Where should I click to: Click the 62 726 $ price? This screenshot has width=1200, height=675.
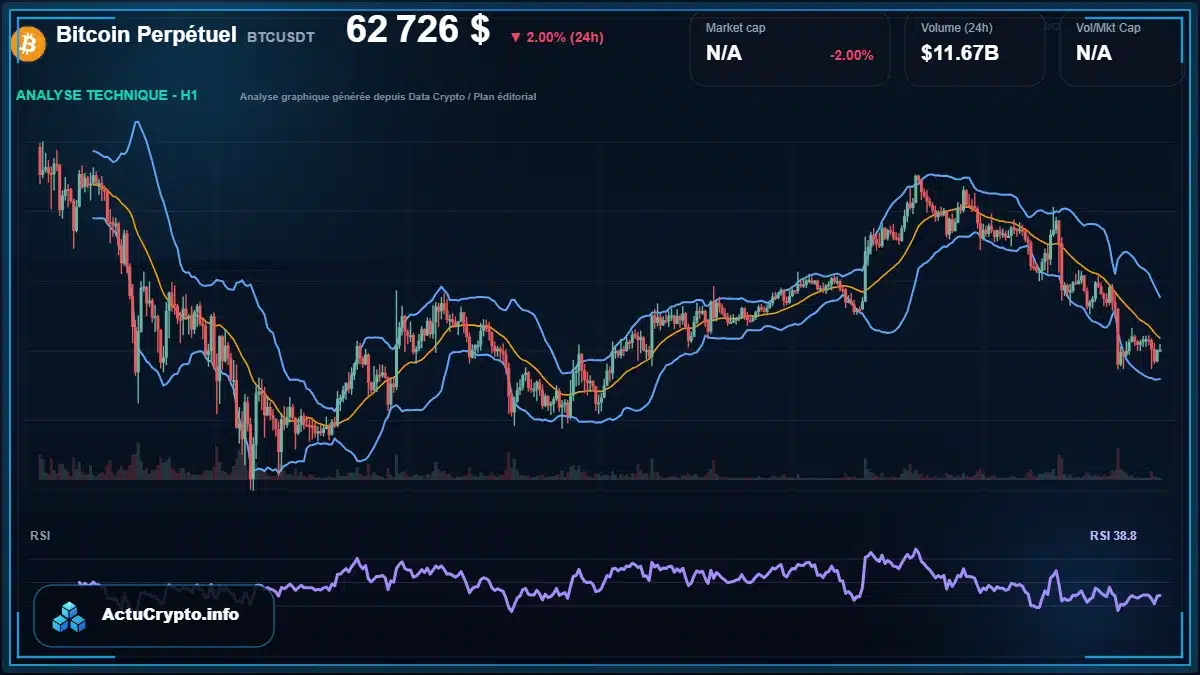(418, 30)
